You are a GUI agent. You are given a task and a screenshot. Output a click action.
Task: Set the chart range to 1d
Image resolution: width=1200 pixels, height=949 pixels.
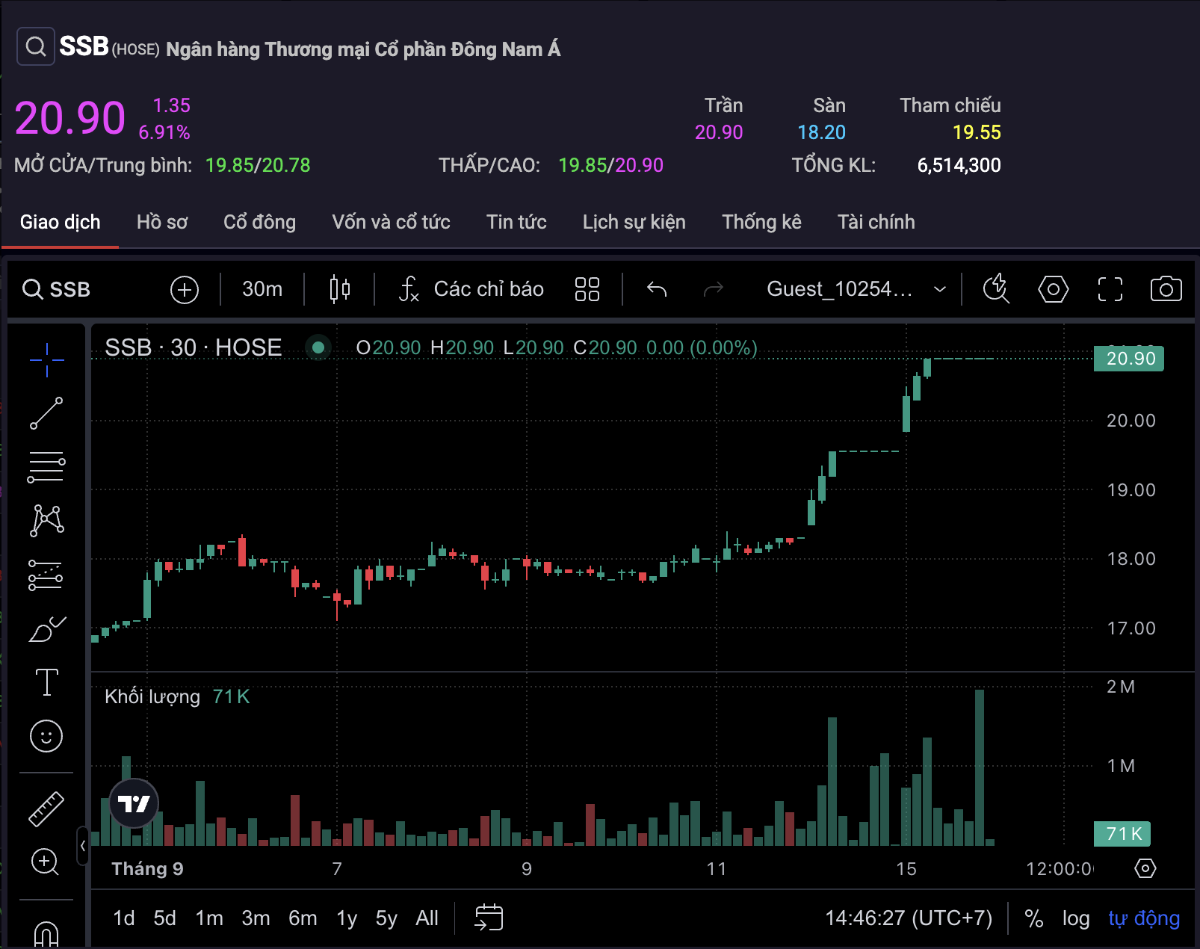click(x=124, y=918)
